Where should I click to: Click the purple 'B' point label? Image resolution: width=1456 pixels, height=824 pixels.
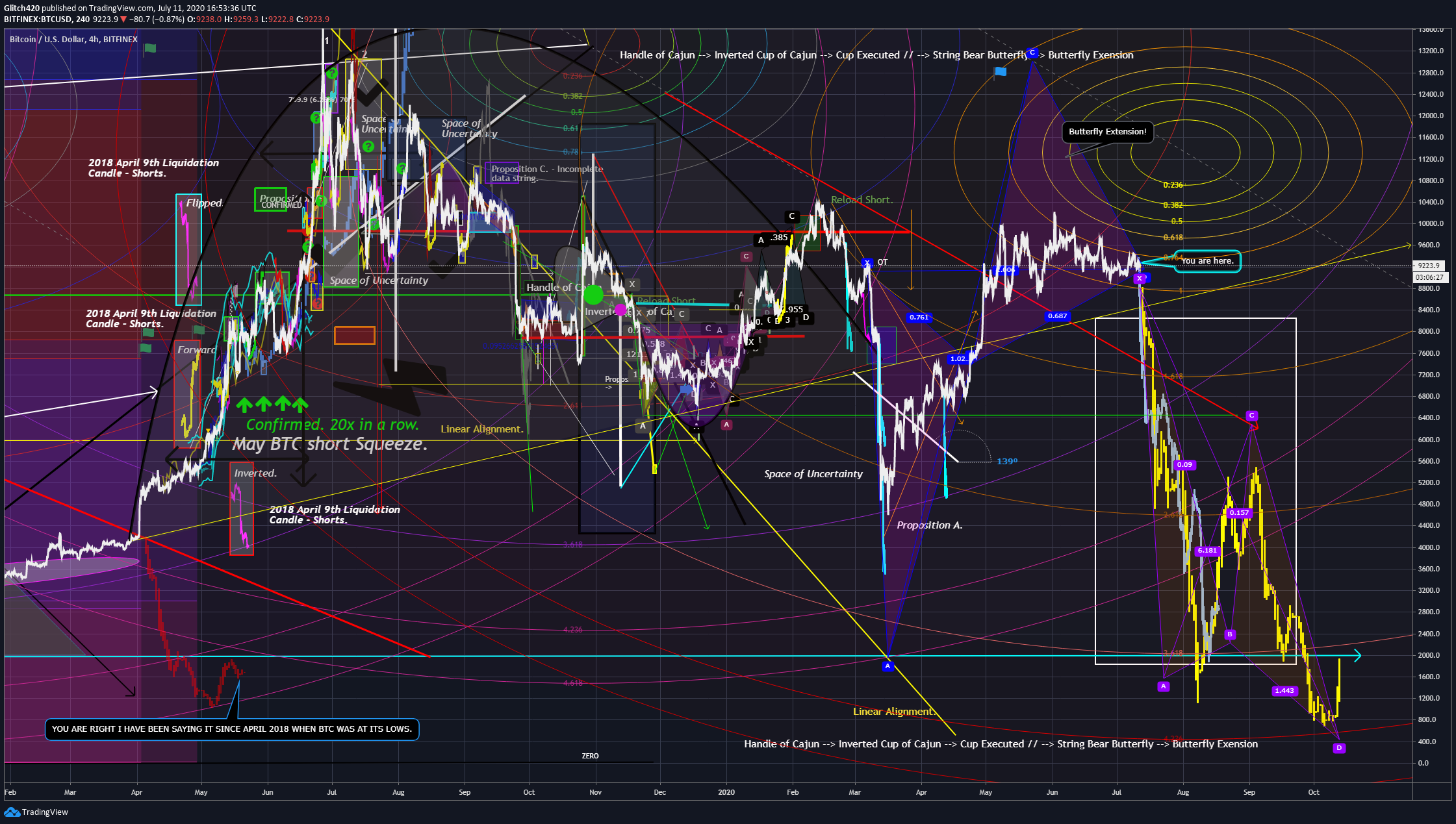[x=1229, y=634]
